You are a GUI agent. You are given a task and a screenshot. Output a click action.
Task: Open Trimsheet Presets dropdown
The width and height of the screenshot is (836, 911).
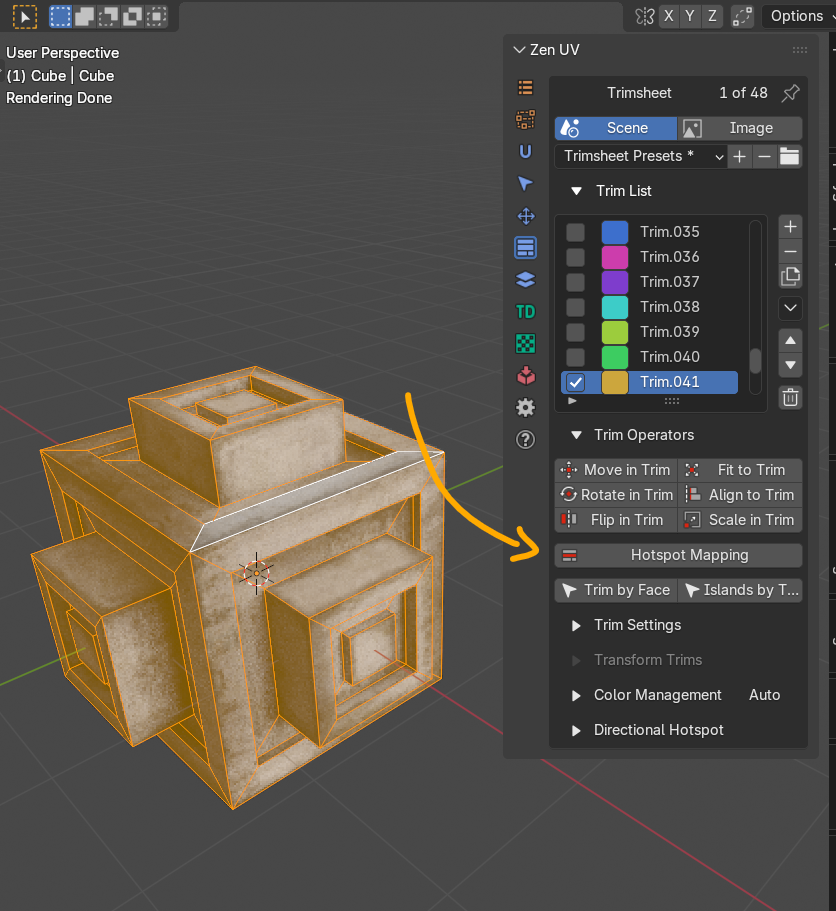[x=641, y=157]
